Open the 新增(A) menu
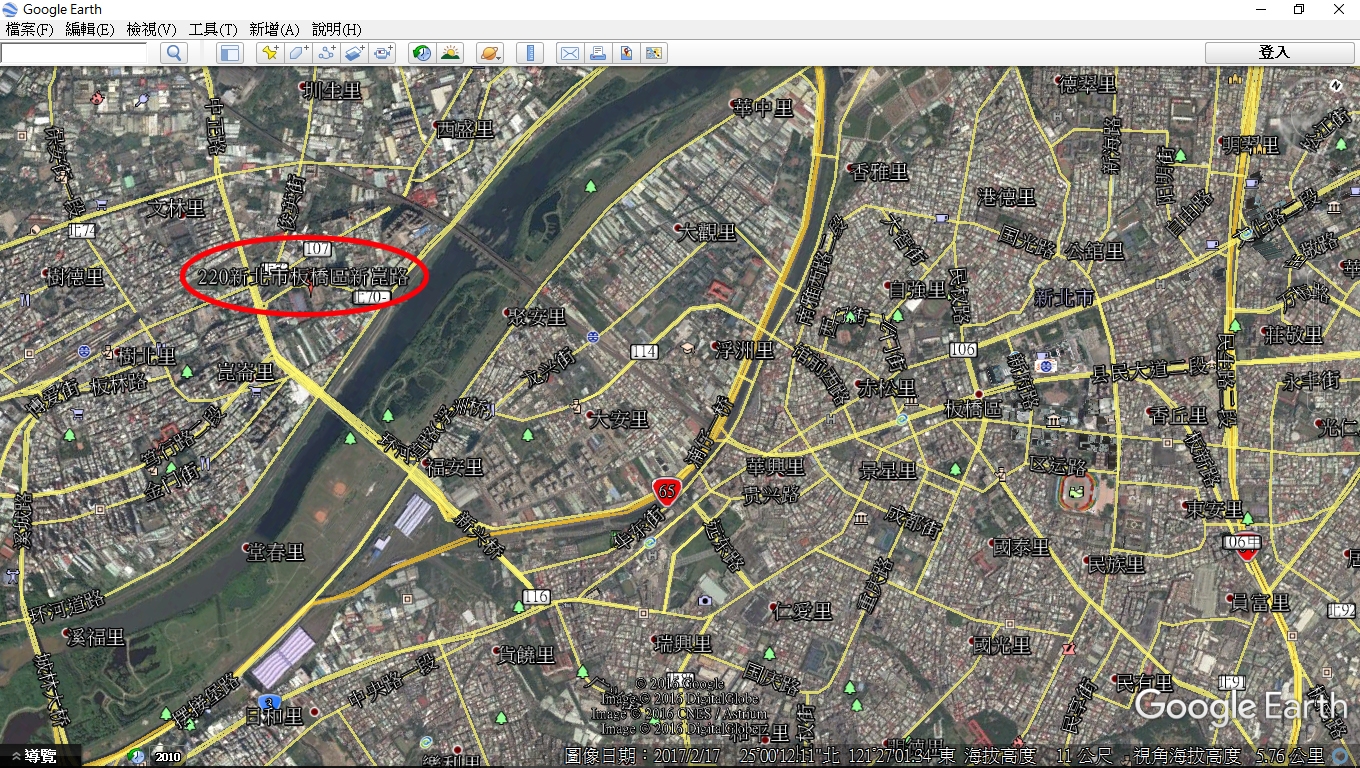 pos(275,29)
